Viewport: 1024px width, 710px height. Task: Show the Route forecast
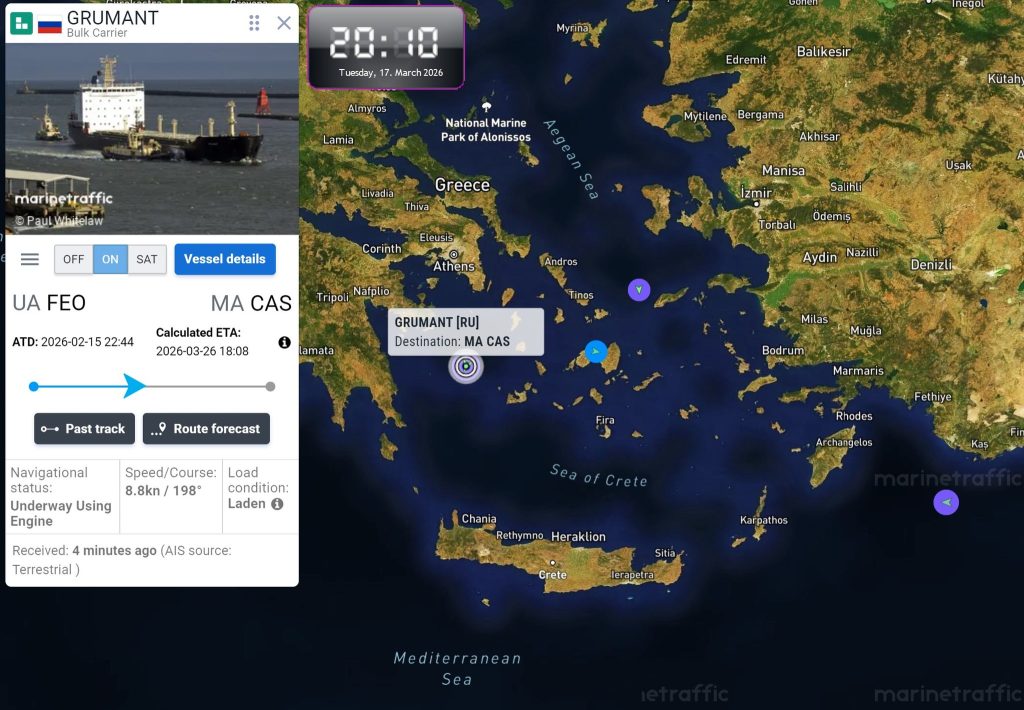[x=206, y=428]
